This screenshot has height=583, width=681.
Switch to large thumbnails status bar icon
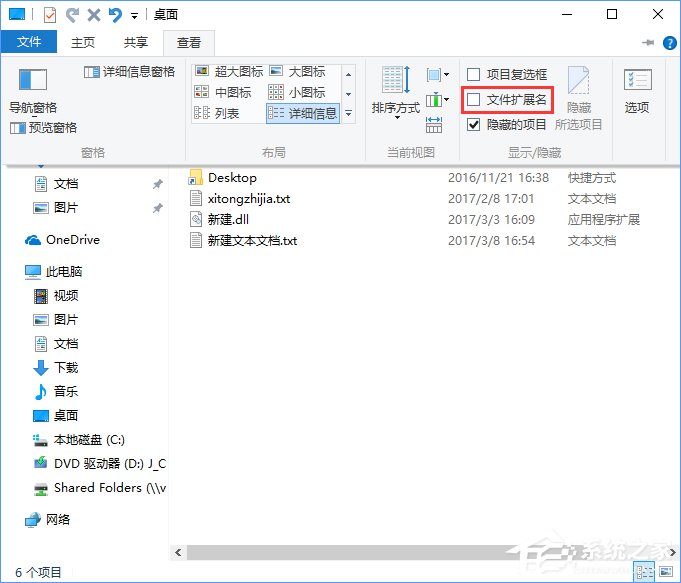(666, 571)
